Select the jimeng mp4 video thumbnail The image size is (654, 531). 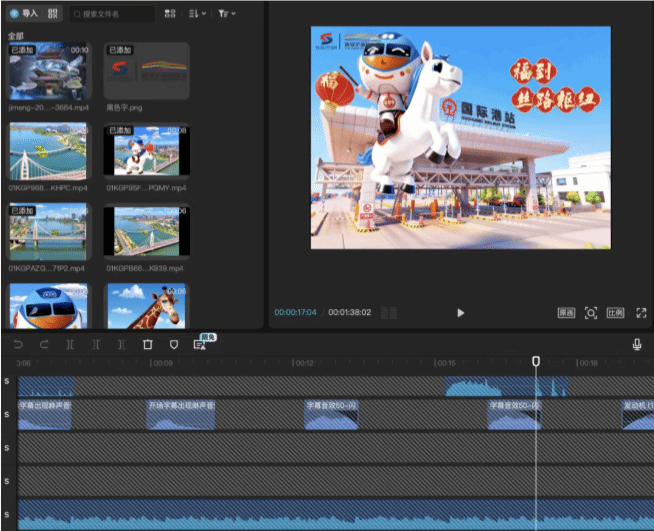click(x=49, y=71)
